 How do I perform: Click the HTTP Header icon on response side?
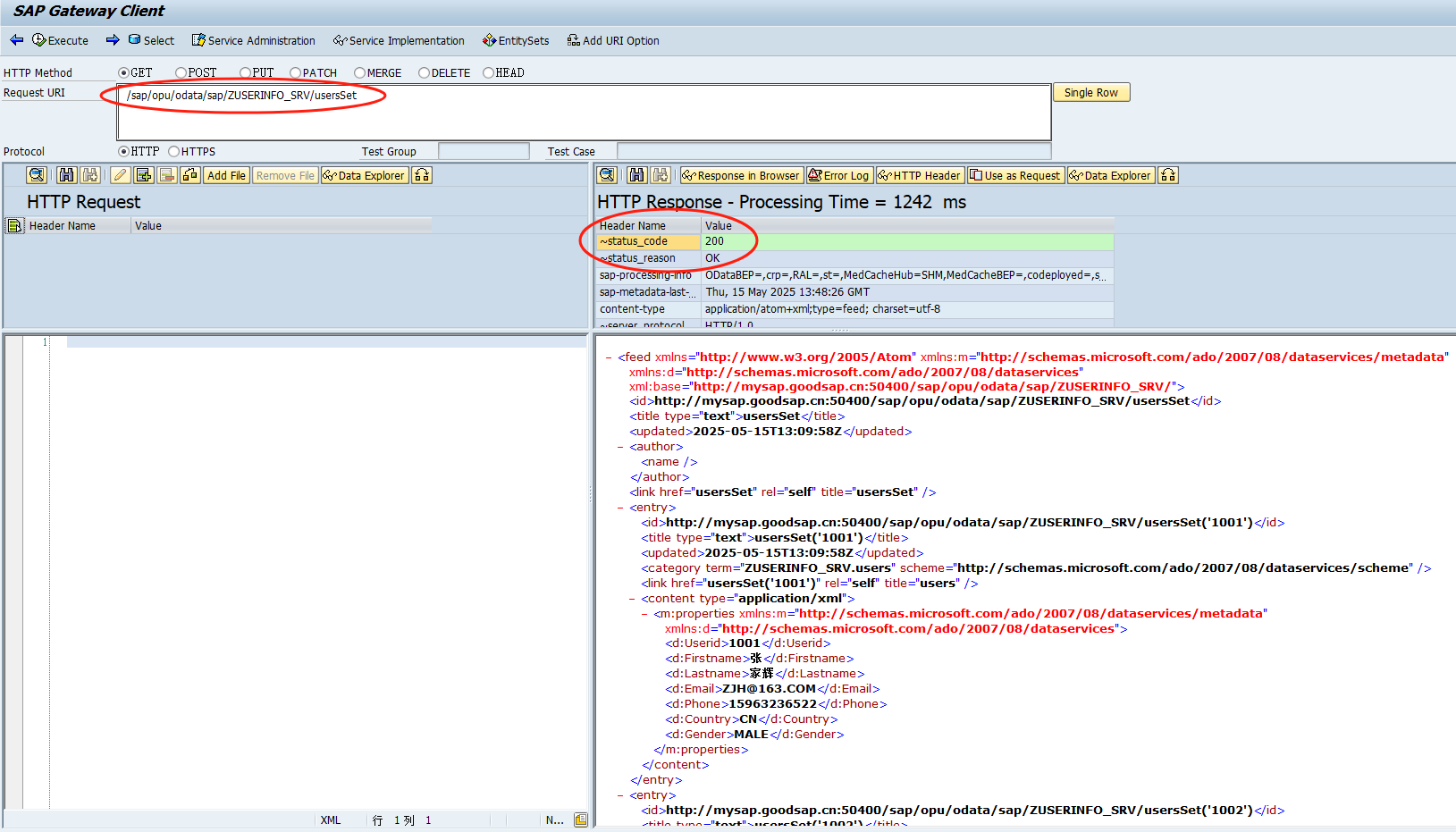pos(919,175)
